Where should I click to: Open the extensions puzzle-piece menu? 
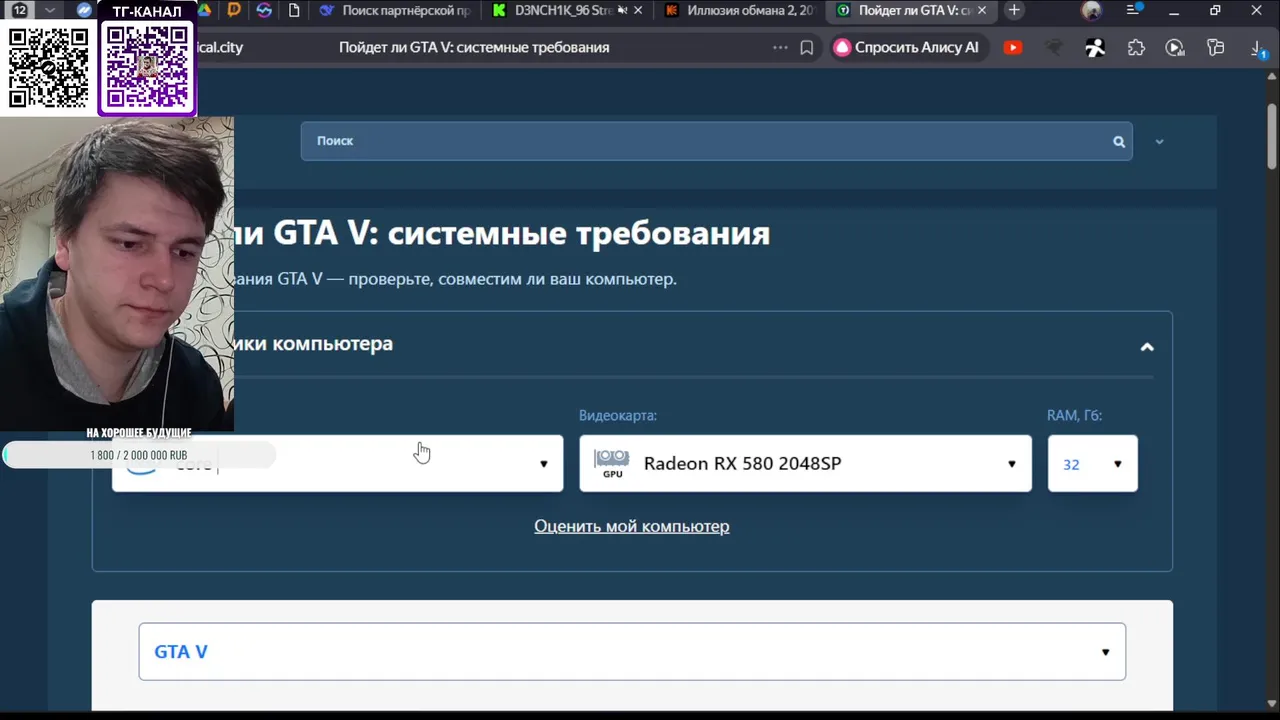pos(1136,47)
